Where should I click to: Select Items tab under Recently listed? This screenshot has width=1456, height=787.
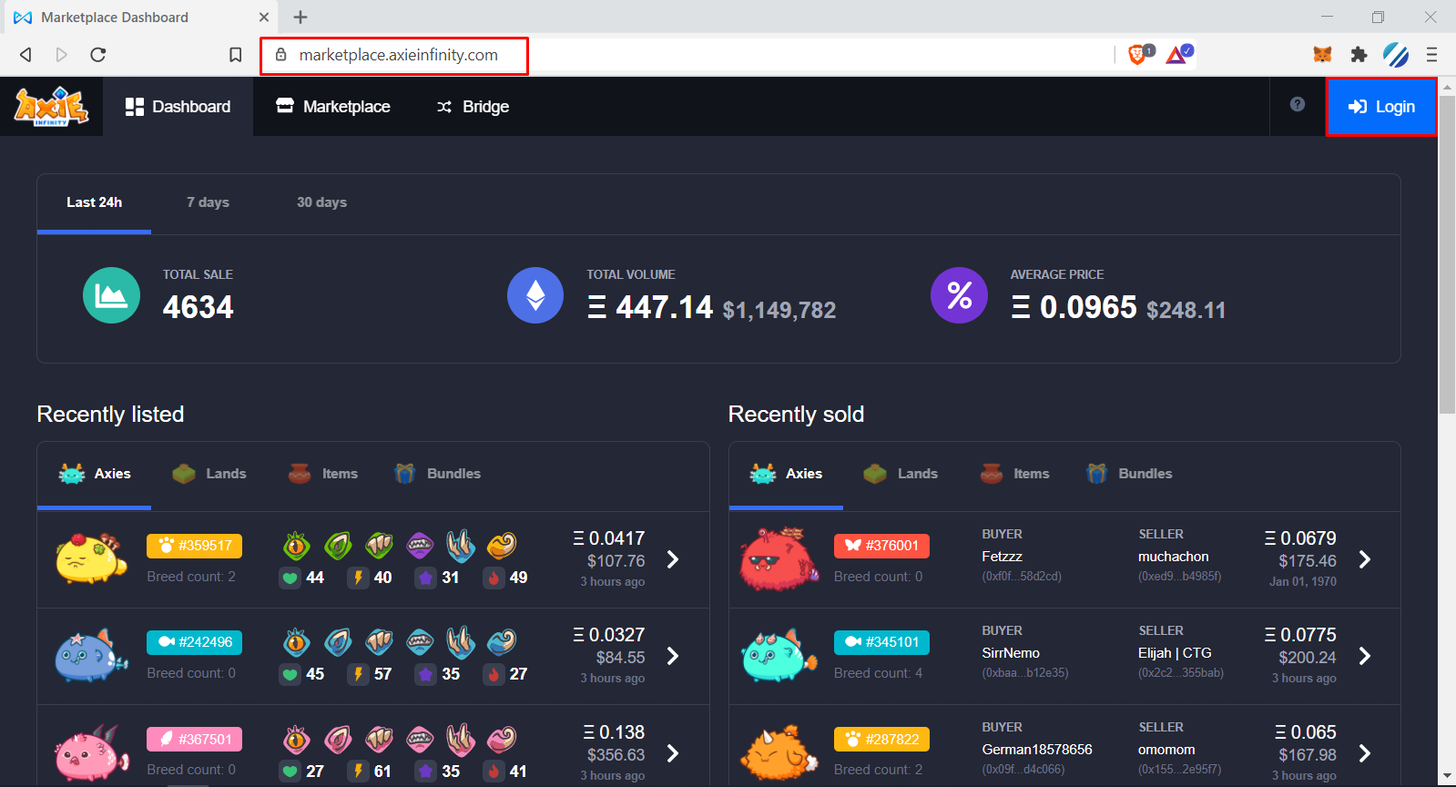[x=322, y=473]
